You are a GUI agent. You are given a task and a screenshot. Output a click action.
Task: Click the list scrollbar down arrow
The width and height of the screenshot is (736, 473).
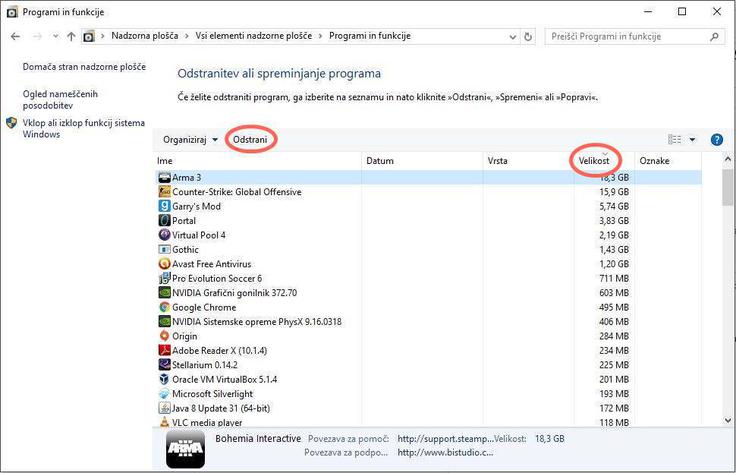tap(728, 420)
